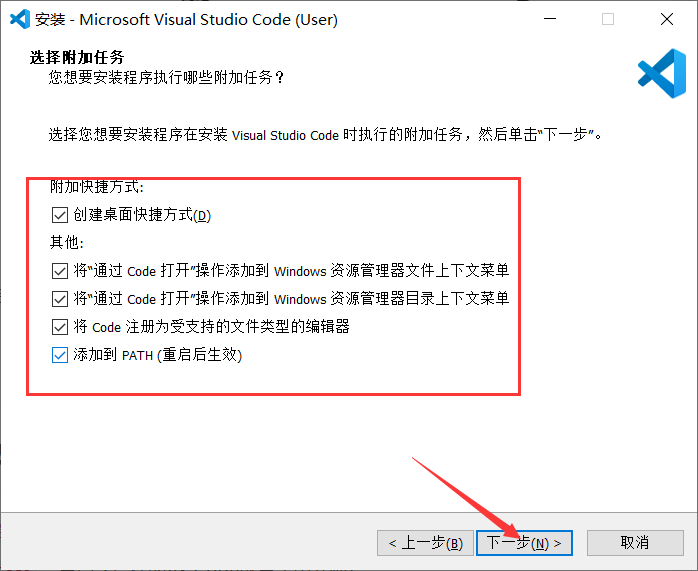Click the red arrow pointing at 下一步
Viewport: 698px width, 571px height.
465,496
